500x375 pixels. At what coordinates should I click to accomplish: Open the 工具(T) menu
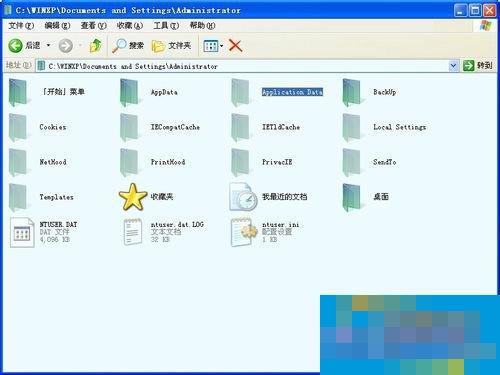(x=166, y=25)
